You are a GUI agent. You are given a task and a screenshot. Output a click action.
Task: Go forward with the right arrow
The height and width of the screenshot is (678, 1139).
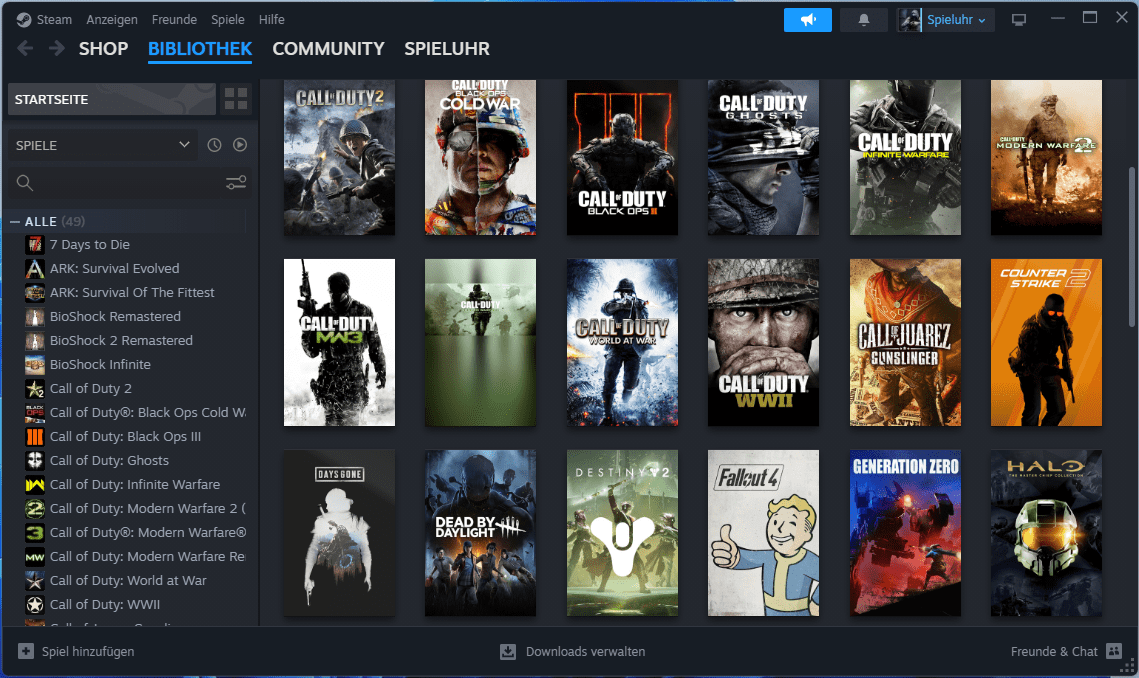pyautogui.click(x=57, y=49)
